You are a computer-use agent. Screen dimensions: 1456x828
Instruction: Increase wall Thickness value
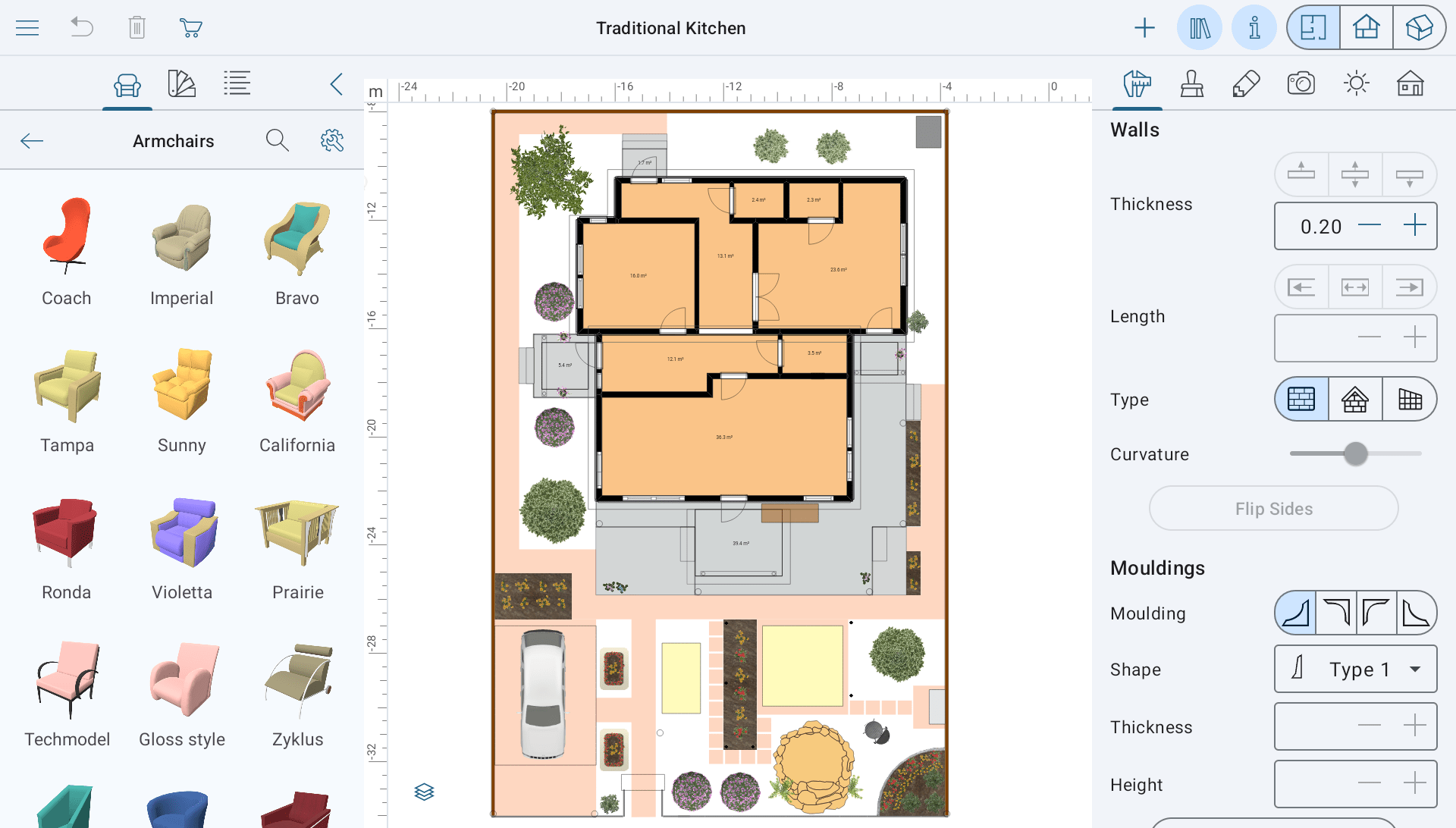click(x=1415, y=226)
